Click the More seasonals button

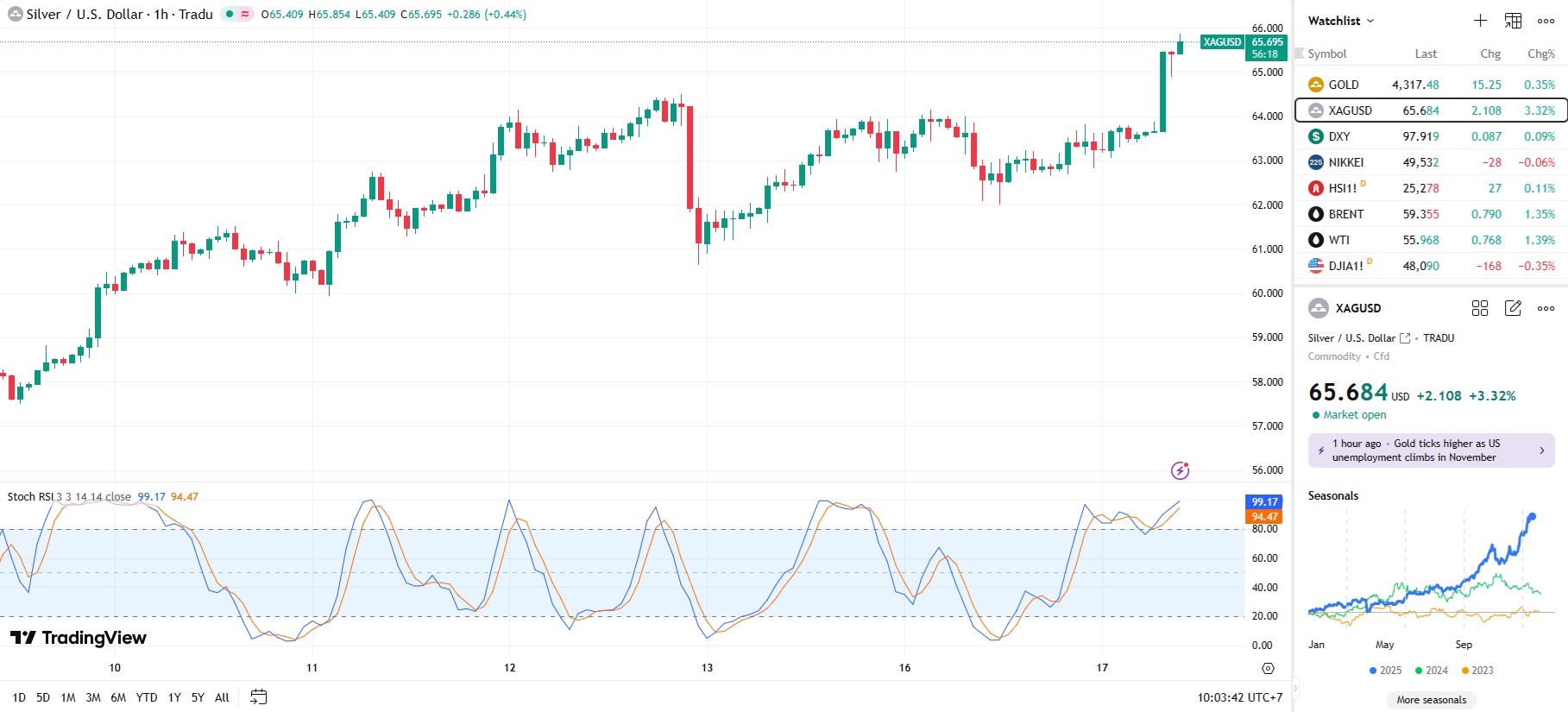click(x=1431, y=700)
